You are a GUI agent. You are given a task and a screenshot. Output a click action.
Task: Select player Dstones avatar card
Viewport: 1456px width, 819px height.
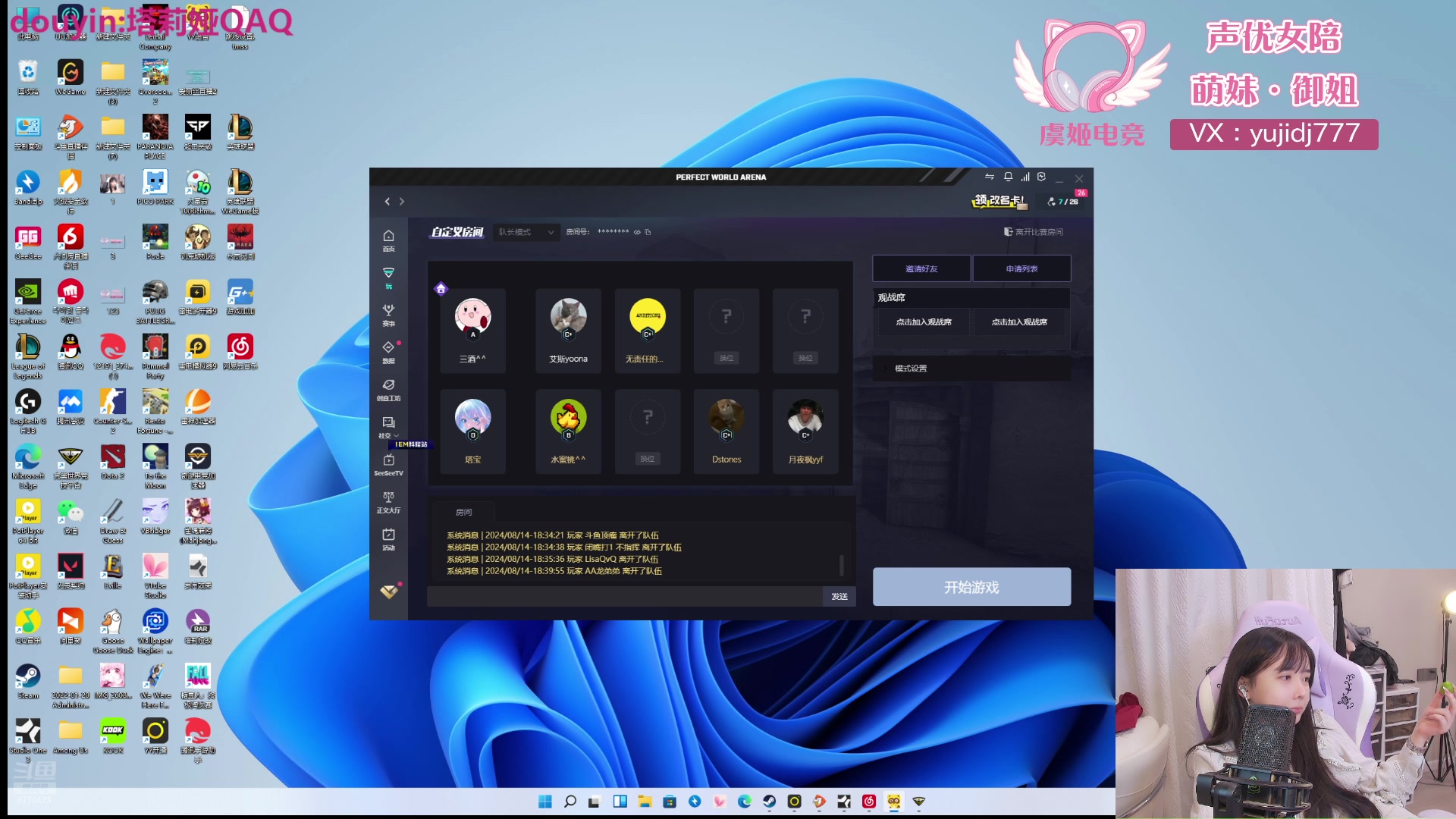(x=726, y=431)
